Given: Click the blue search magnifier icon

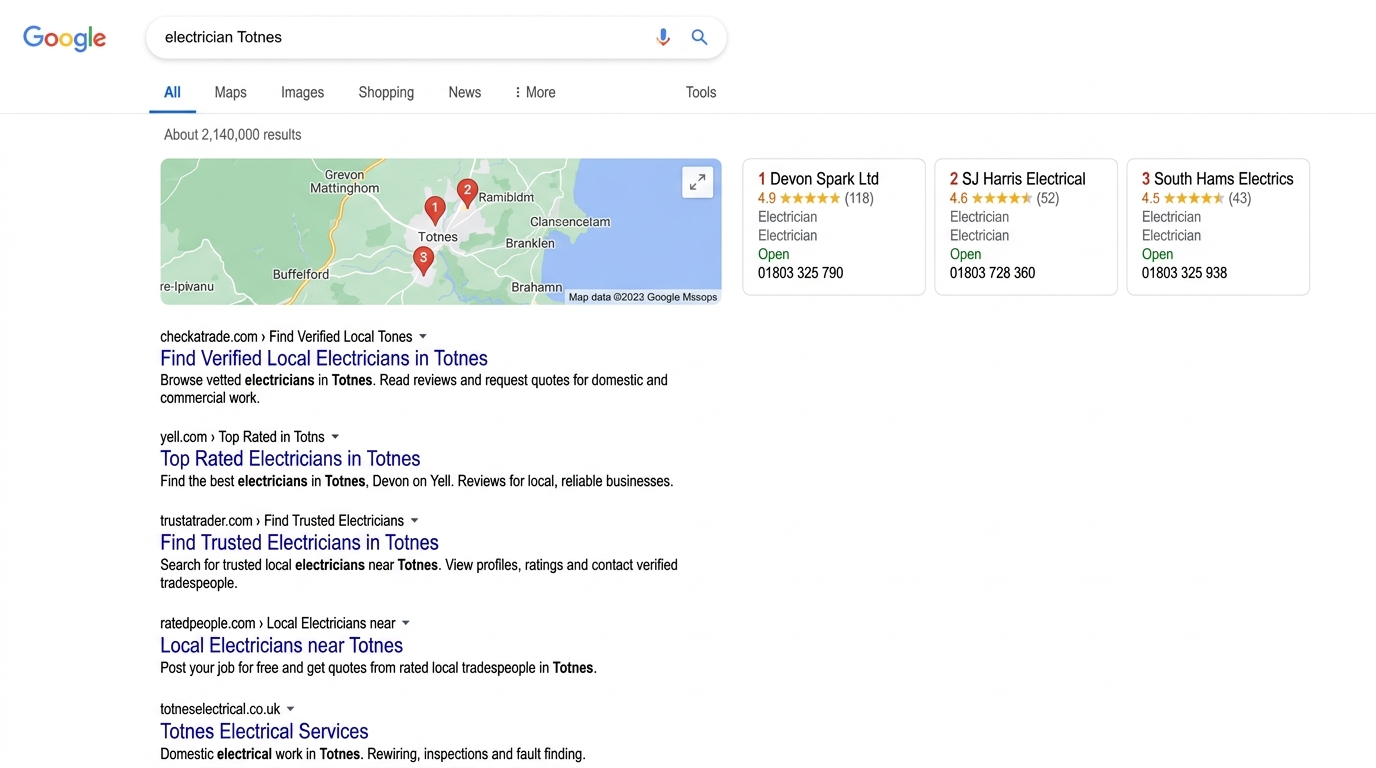Looking at the screenshot, I should coord(700,37).
